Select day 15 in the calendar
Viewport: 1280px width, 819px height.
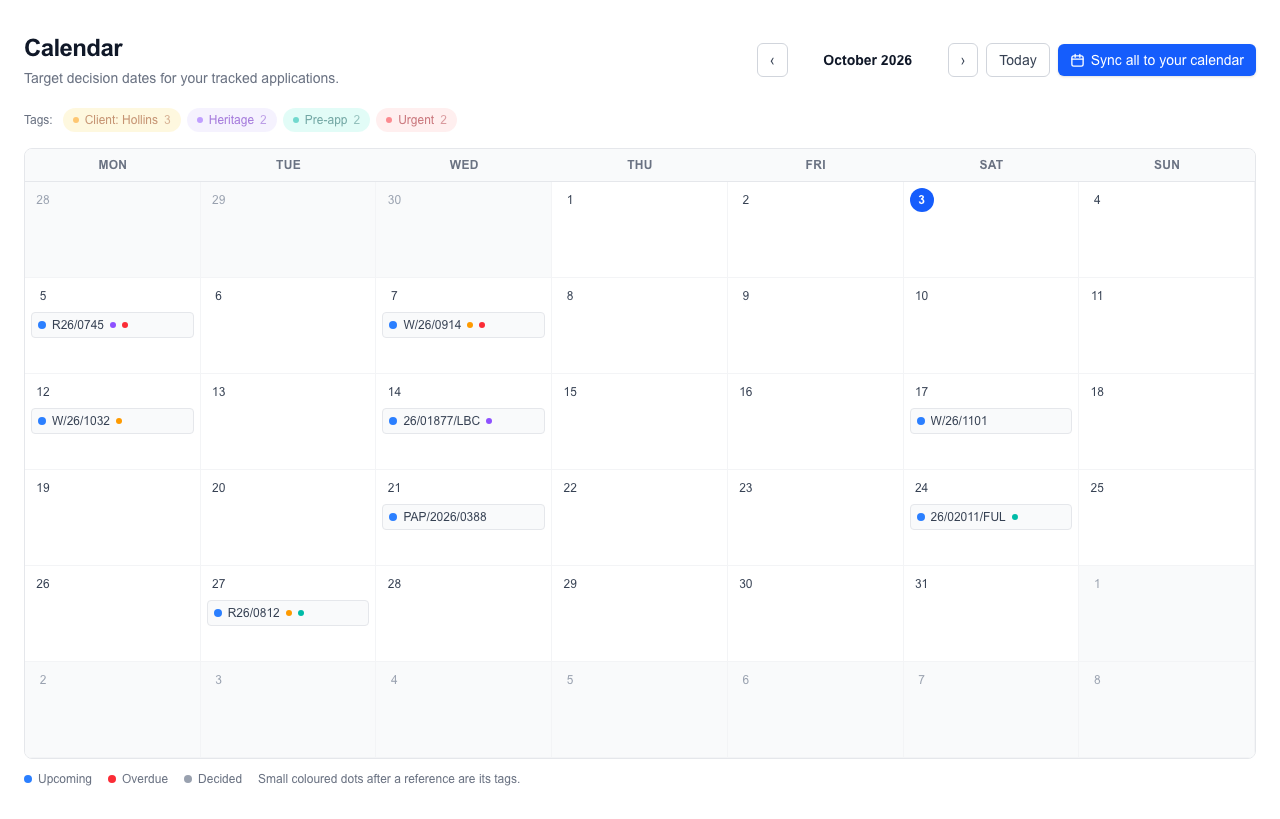[570, 392]
